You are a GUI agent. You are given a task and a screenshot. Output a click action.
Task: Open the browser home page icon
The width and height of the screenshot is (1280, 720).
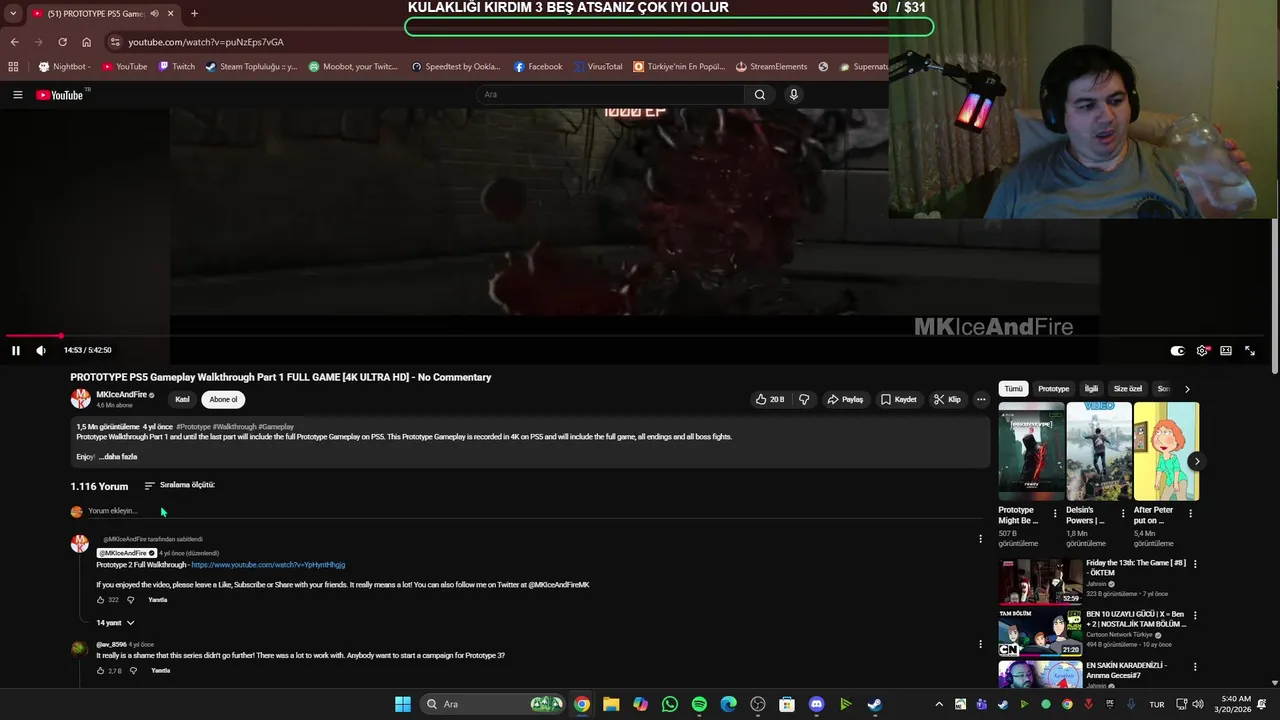point(87,42)
